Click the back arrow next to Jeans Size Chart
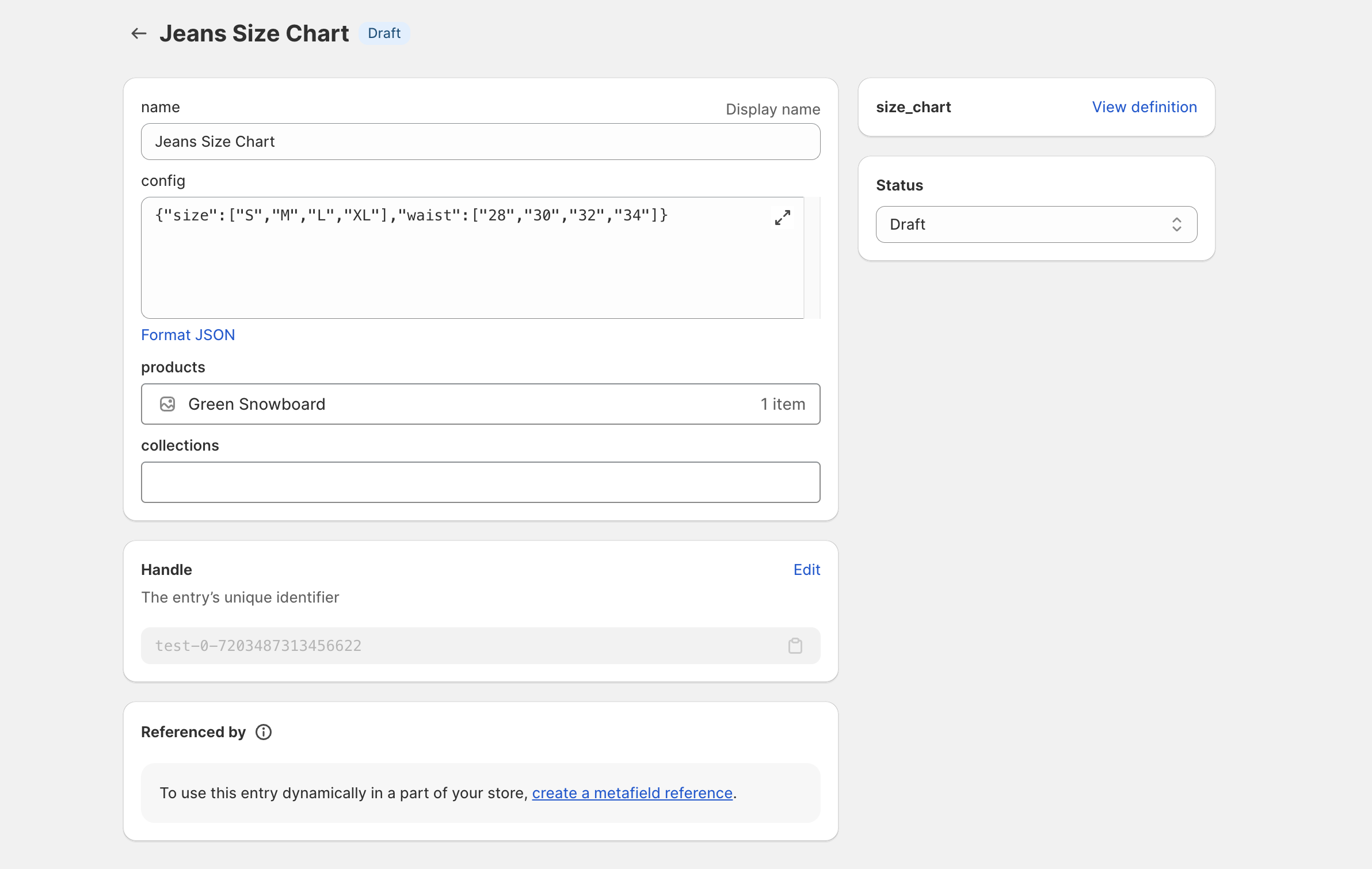This screenshot has width=1372, height=869. tap(139, 33)
